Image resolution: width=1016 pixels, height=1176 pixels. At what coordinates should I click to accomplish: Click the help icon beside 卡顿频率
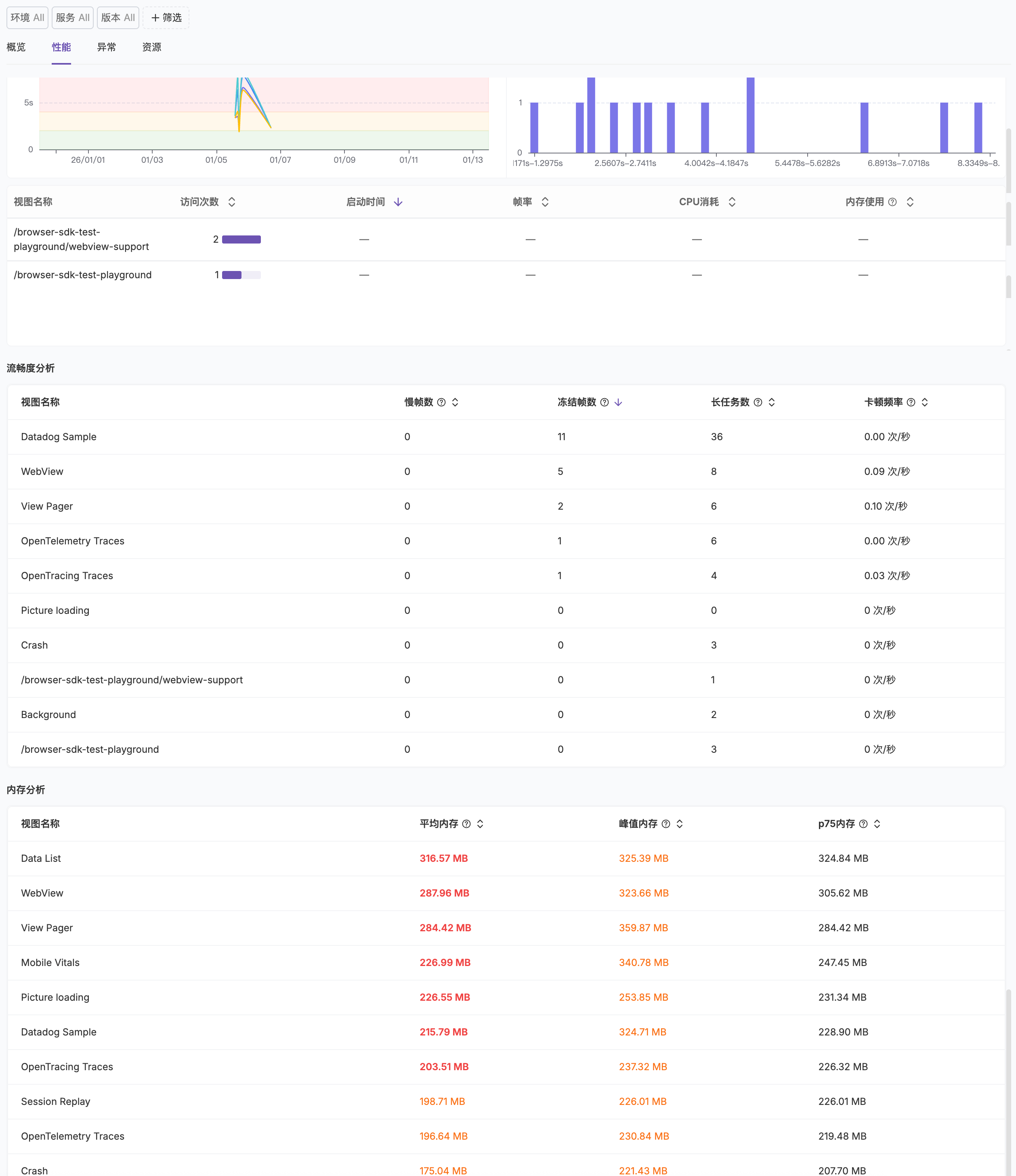(911, 402)
